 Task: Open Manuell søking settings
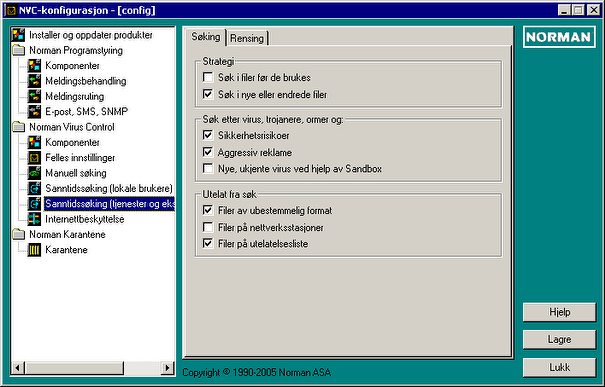pyautogui.click(x=76, y=173)
